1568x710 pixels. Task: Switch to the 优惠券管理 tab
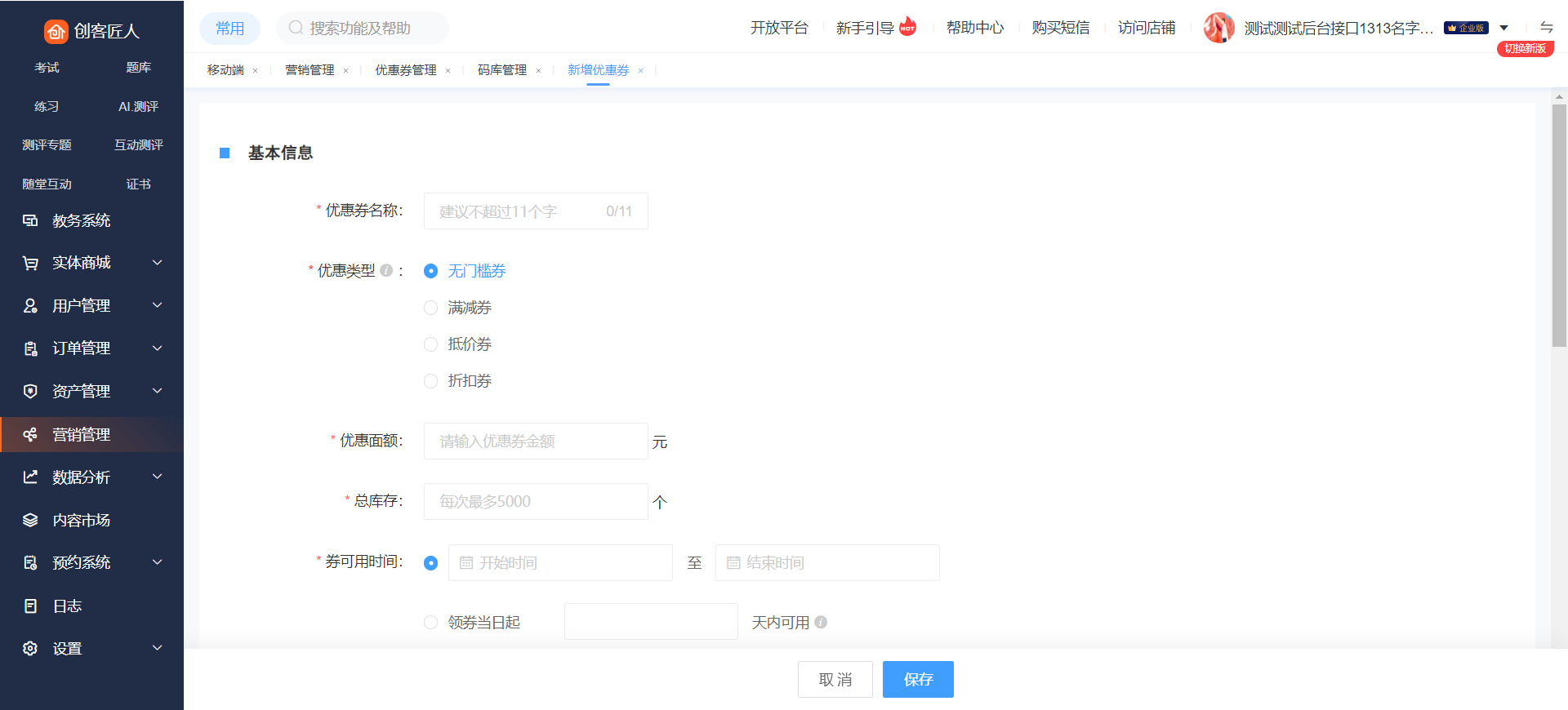(405, 70)
